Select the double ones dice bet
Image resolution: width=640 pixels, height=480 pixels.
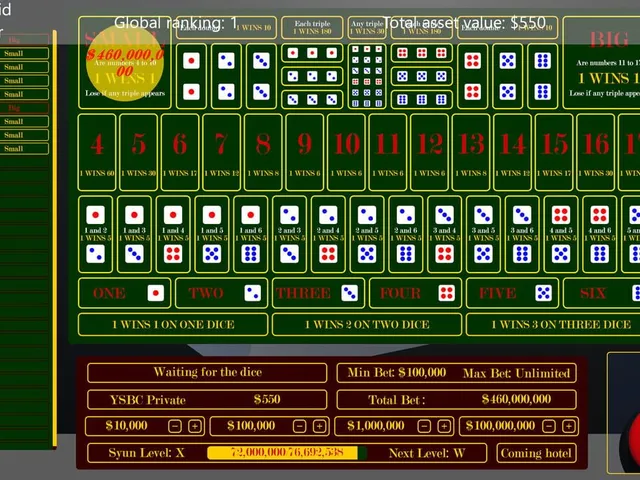pyautogui.click(x=191, y=76)
